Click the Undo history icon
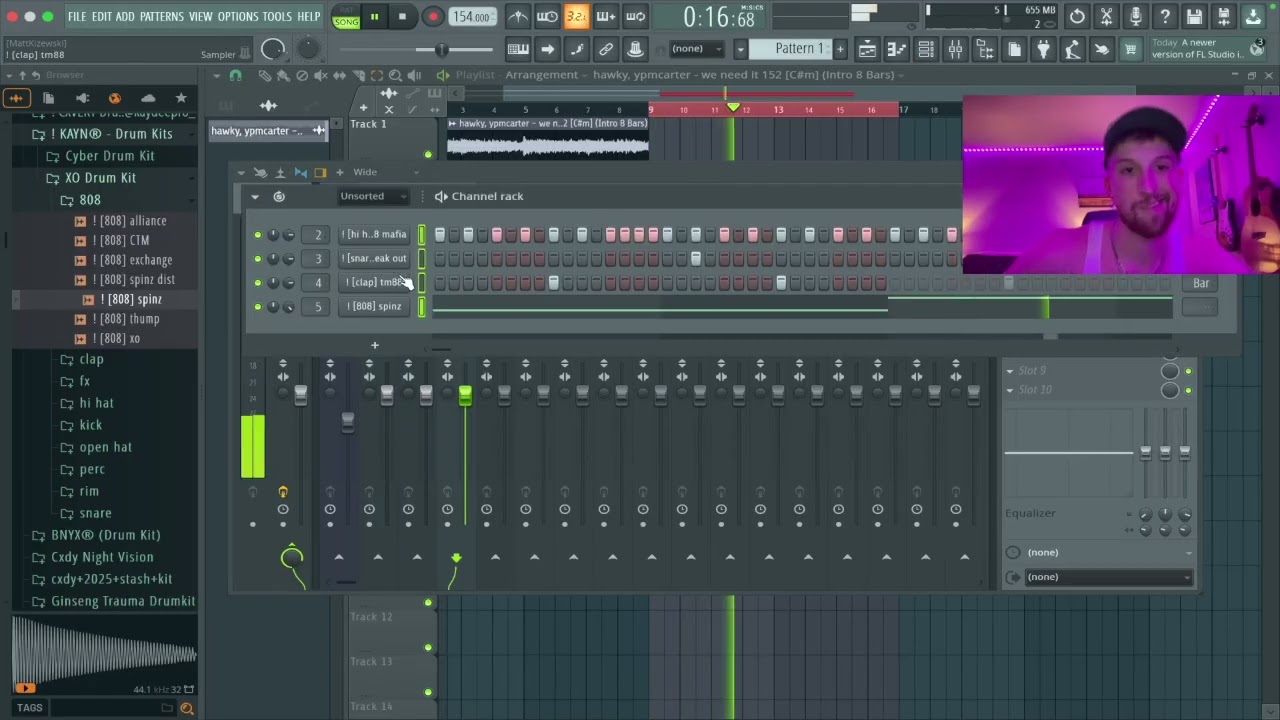This screenshot has width=1280, height=720. 1077,16
